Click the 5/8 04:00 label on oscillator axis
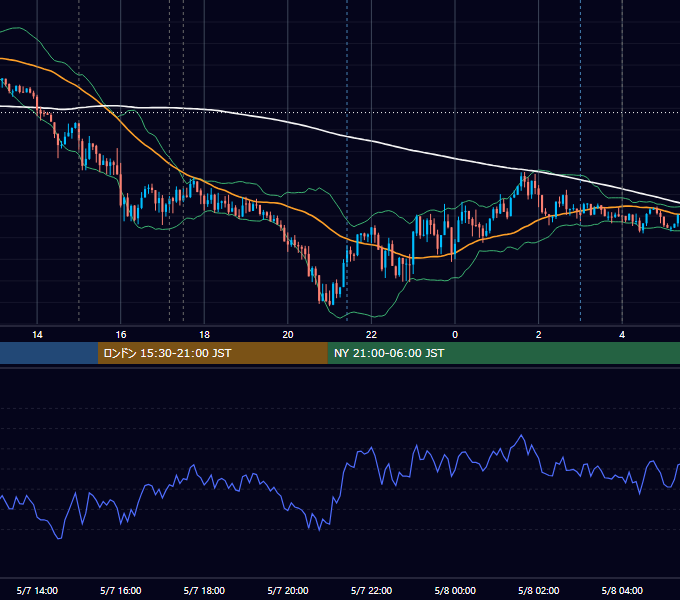Image resolution: width=680 pixels, height=600 pixels. point(622,590)
